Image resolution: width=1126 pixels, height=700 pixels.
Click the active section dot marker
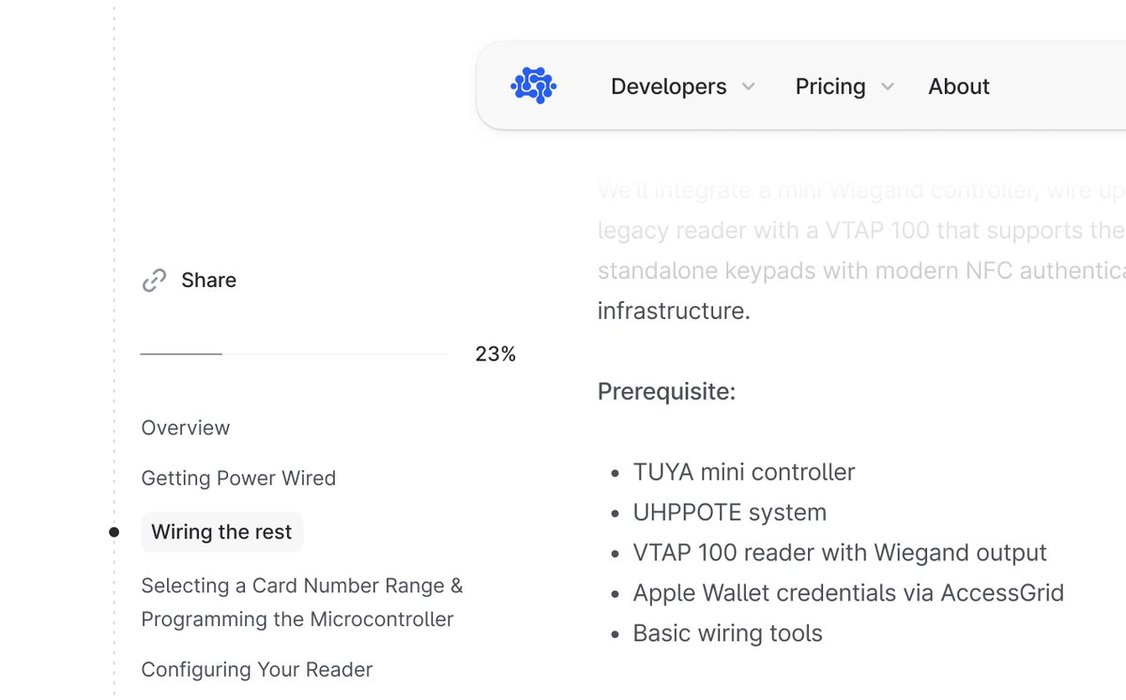114,532
